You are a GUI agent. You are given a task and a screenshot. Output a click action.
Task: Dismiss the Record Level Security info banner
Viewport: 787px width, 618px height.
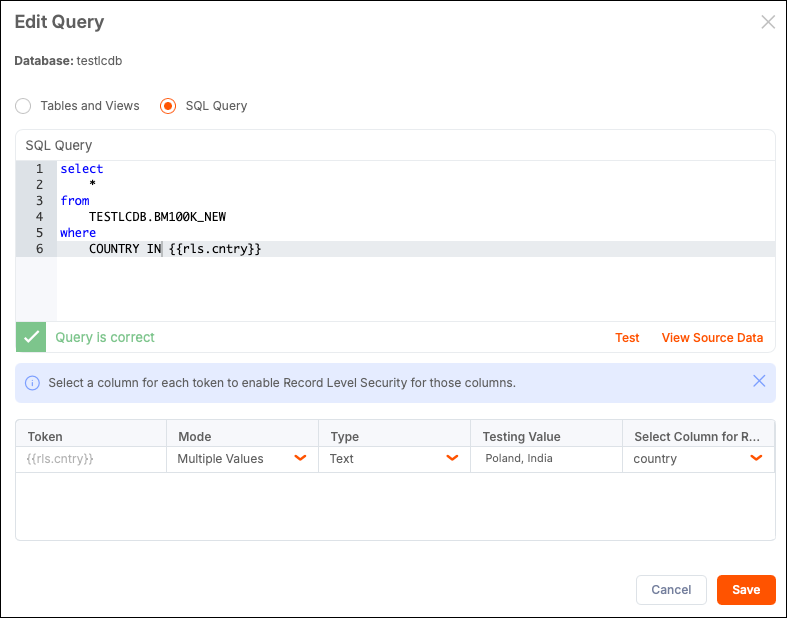[759, 381]
